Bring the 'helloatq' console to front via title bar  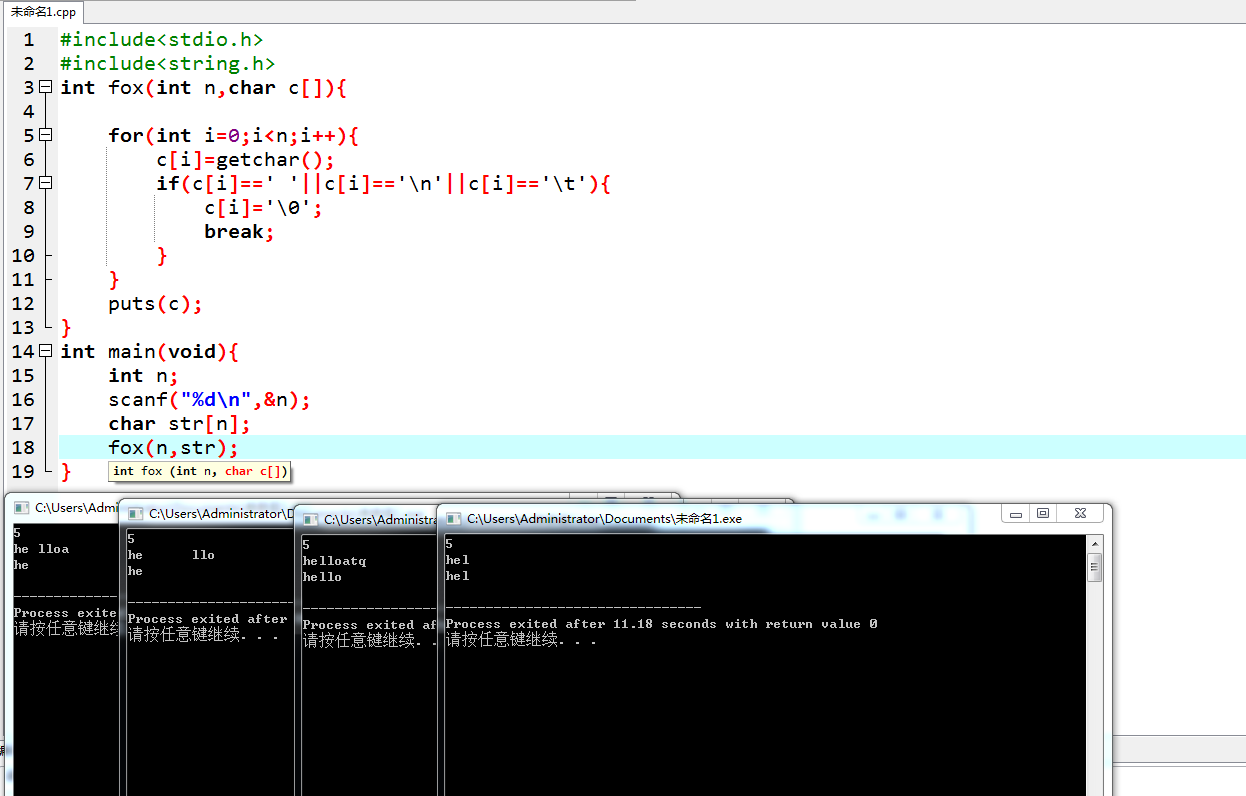370,520
